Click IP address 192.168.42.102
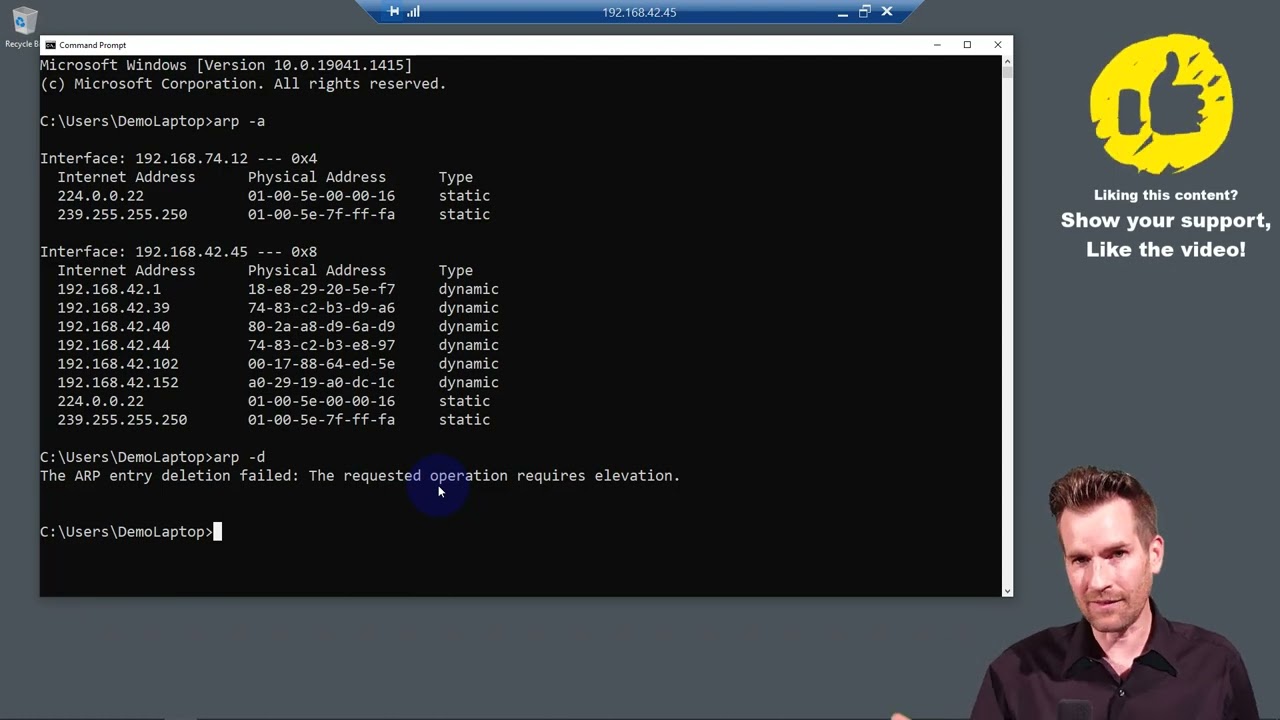The width and height of the screenshot is (1280, 720). coord(118,364)
